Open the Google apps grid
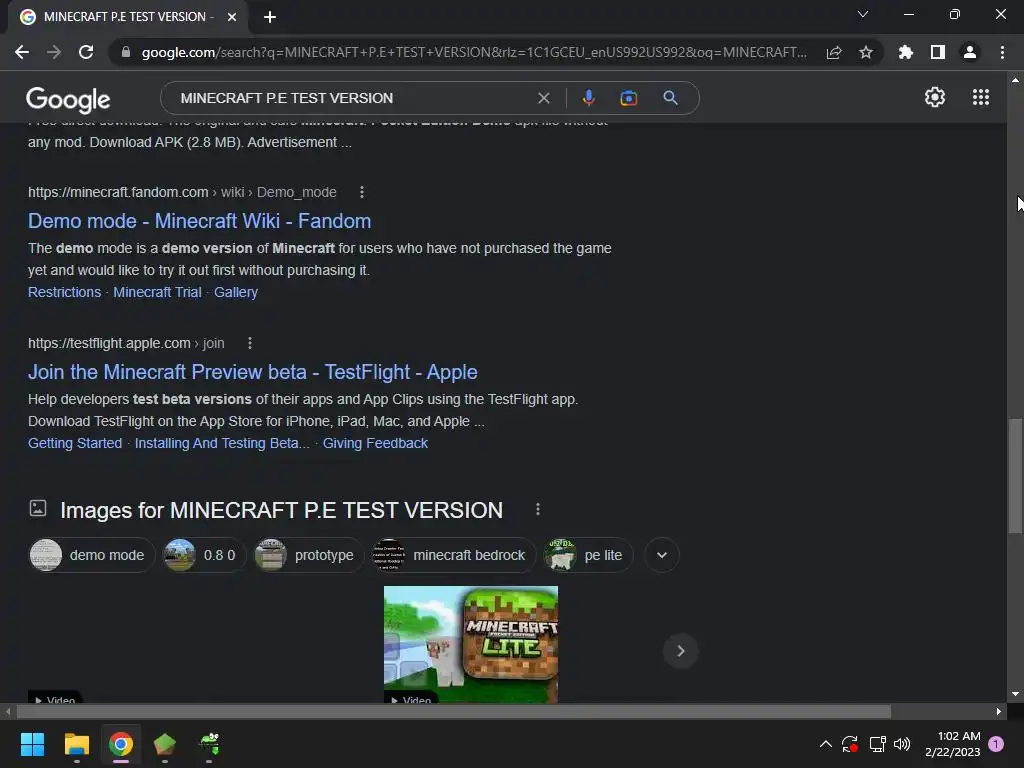This screenshot has width=1024, height=768. [980, 97]
